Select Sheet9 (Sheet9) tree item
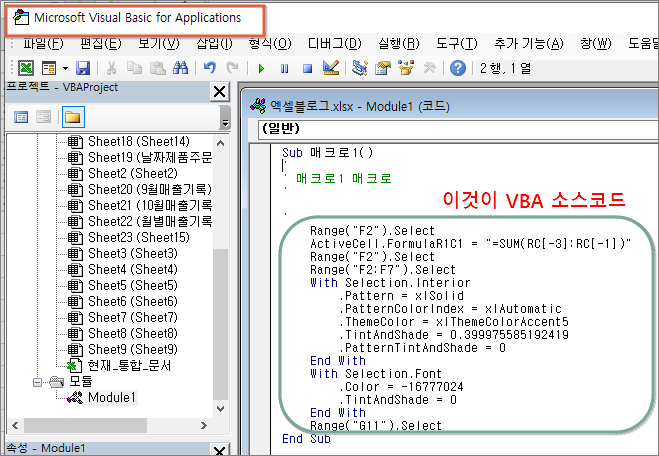Image resolution: width=659 pixels, height=456 pixels. point(133,349)
